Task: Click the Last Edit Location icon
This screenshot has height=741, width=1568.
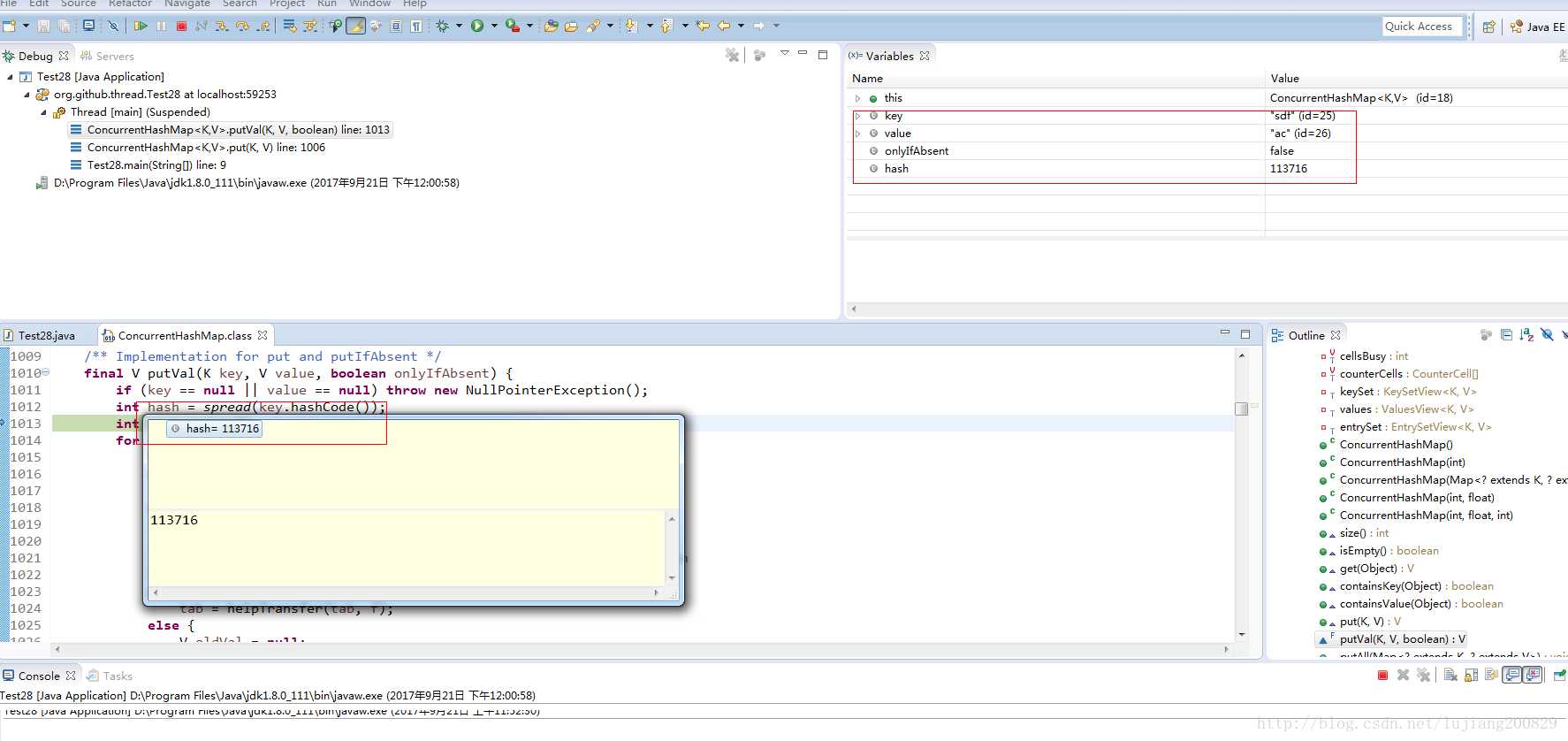Action: coord(703,26)
